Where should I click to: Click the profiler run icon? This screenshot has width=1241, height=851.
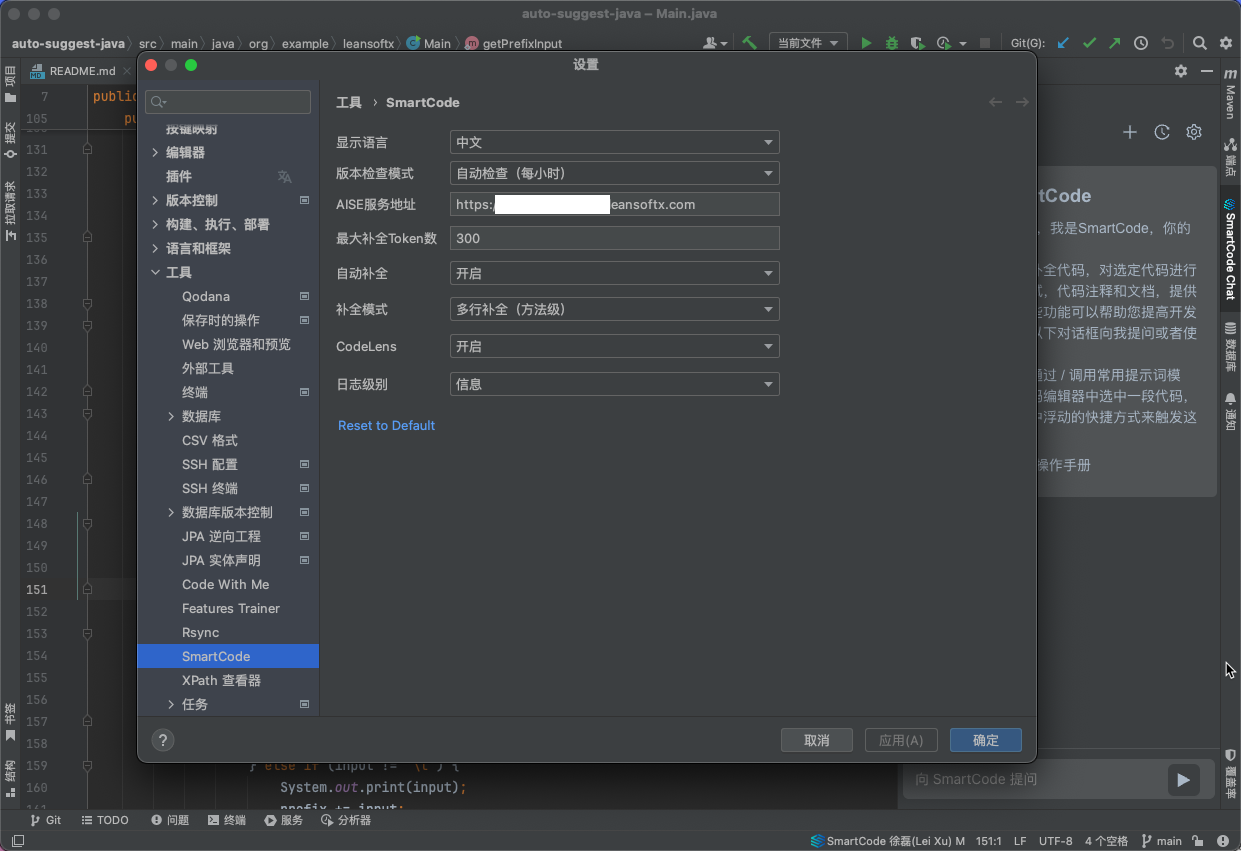tap(943, 43)
